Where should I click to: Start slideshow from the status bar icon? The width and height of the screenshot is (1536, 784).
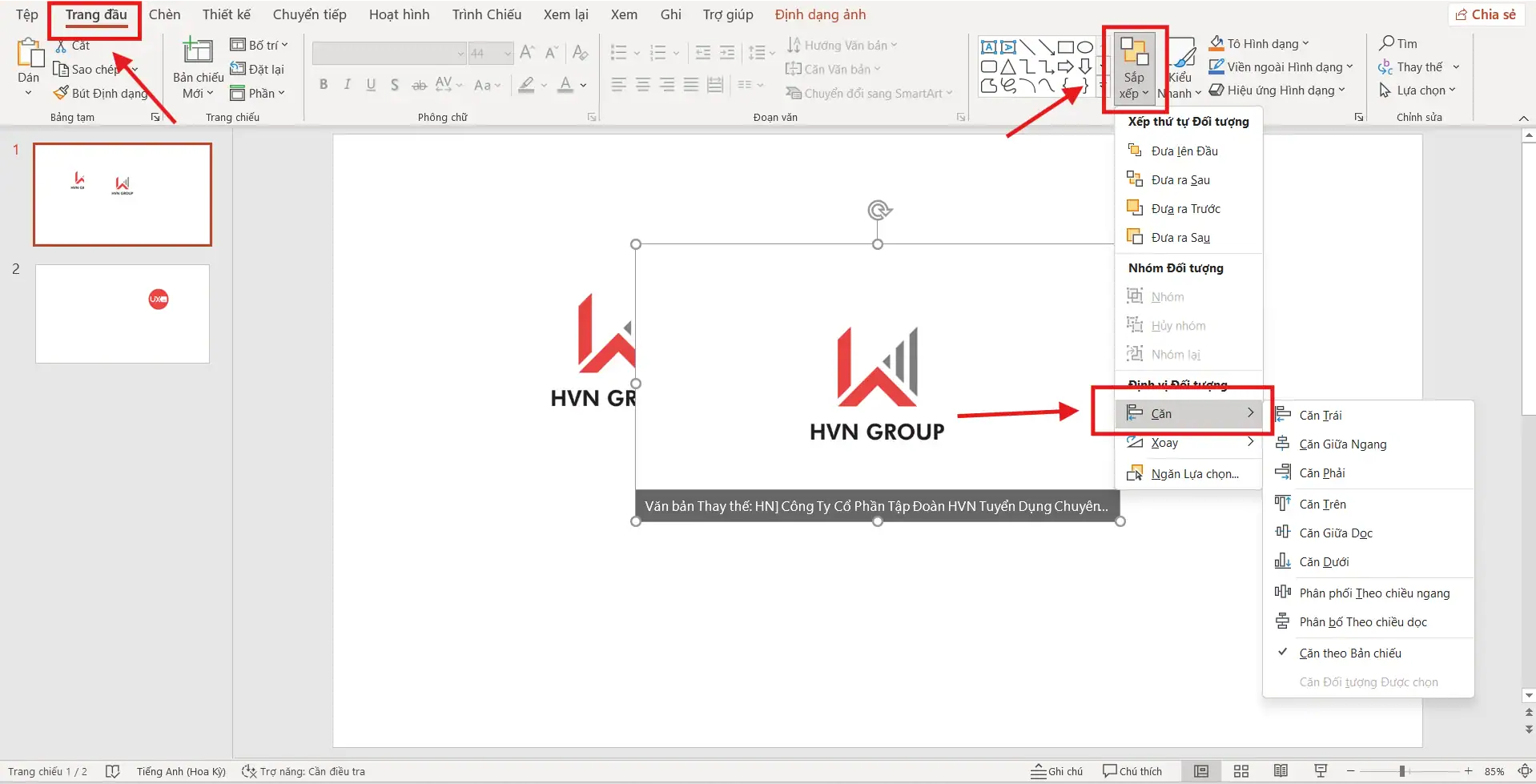click(1319, 770)
